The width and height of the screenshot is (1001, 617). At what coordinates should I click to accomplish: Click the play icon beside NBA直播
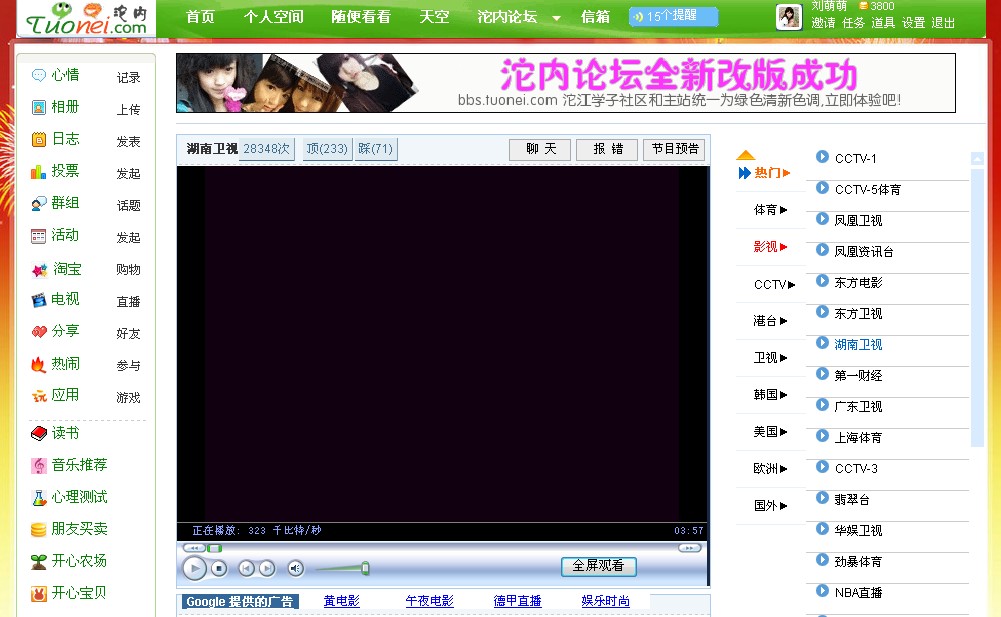pyautogui.click(x=822, y=591)
